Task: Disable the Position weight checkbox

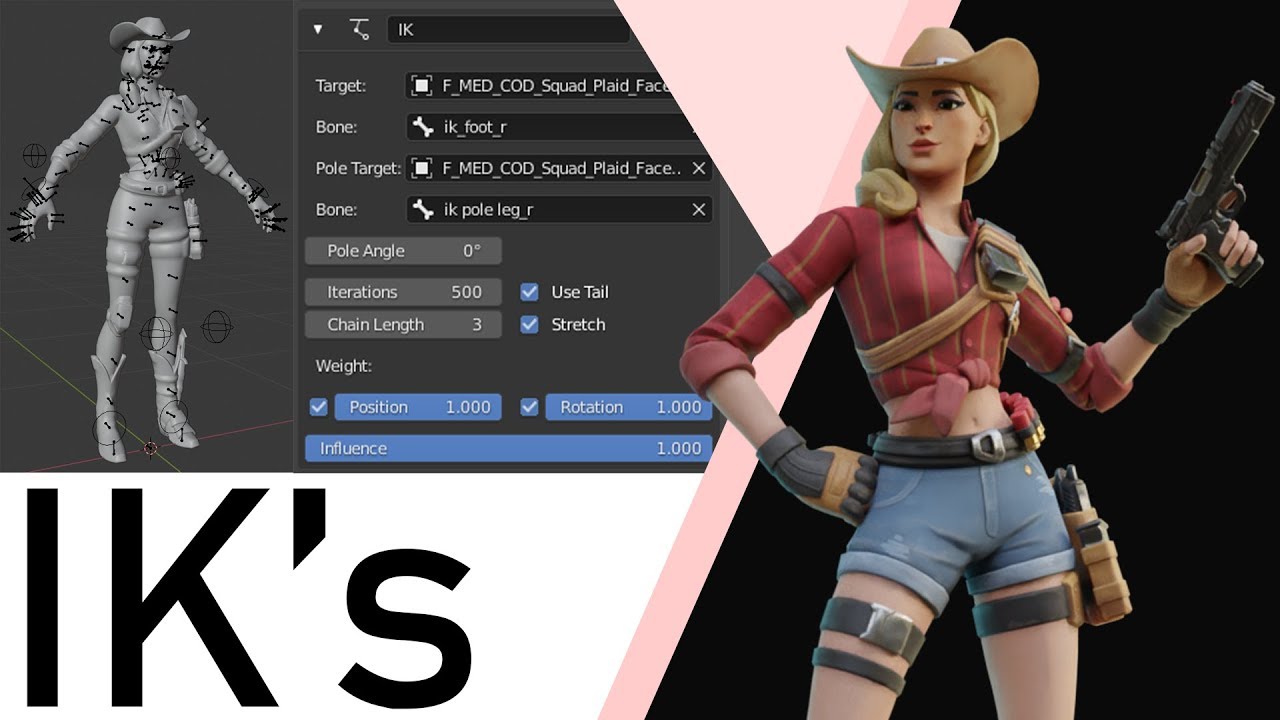Action: (x=319, y=407)
